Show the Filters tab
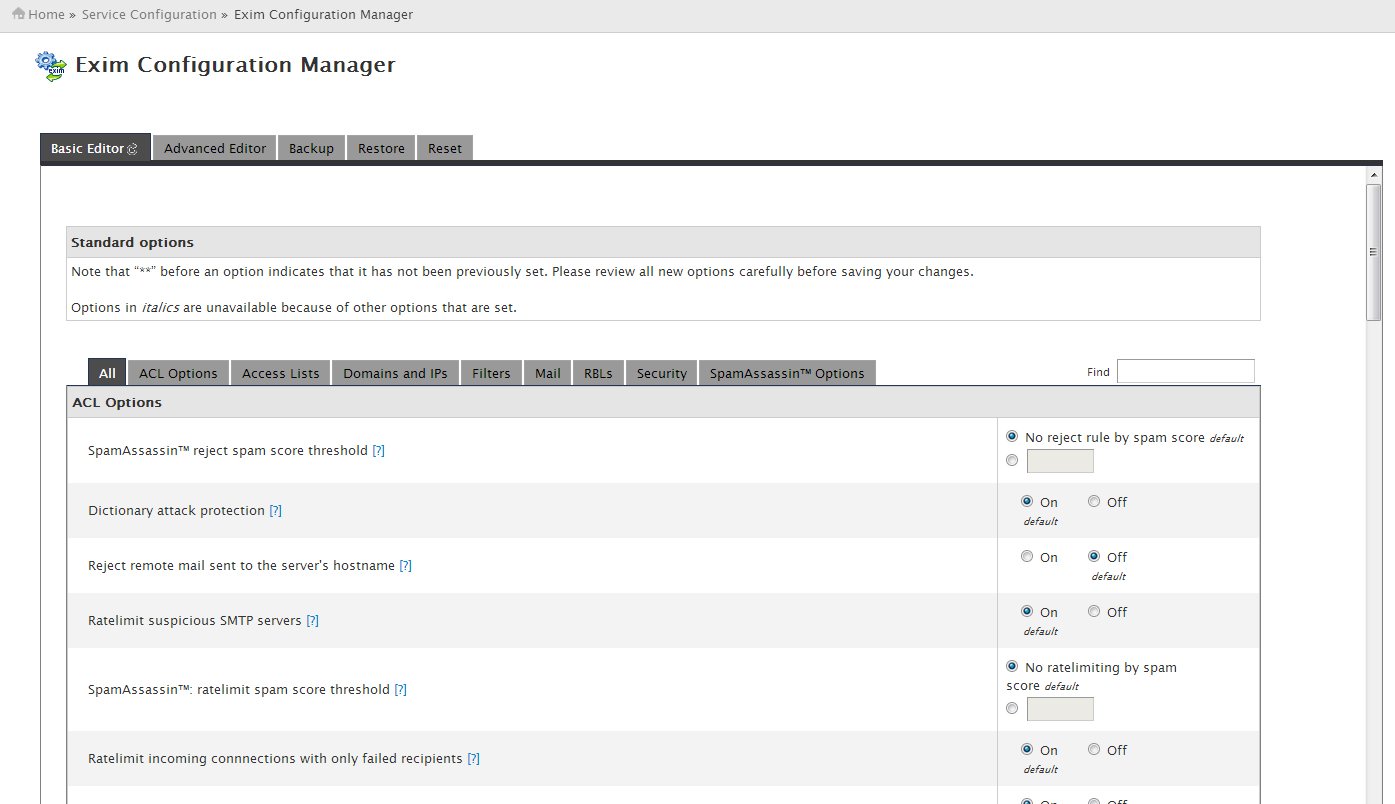 point(491,373)
